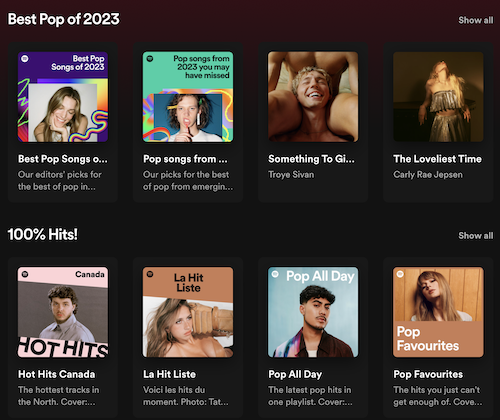
Task: Open the Hot Hits Canada playlist cover
Action: click(63, 312)
